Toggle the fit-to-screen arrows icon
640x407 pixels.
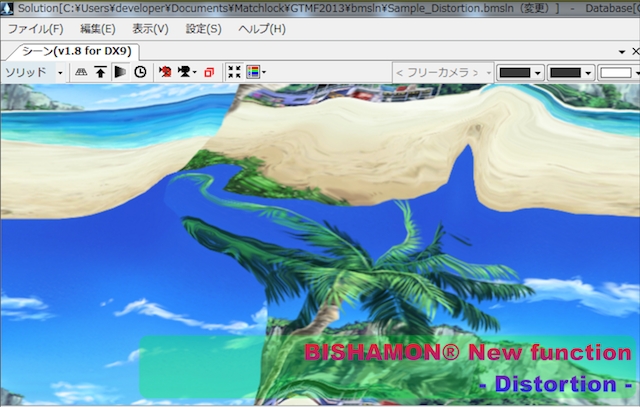[x=234, y=72]
